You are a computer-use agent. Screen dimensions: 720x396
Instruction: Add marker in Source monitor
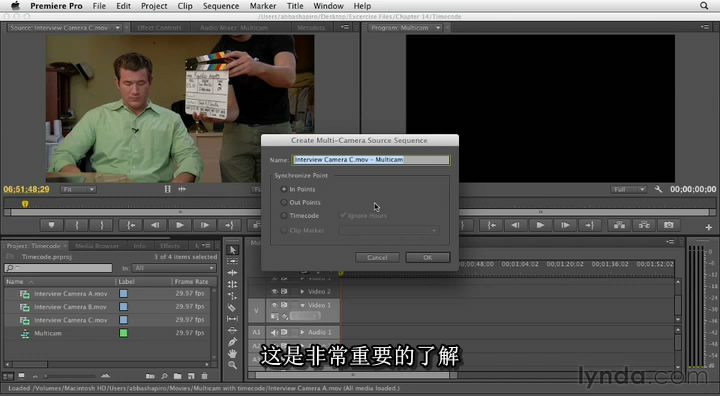click(x=51, y=225)
